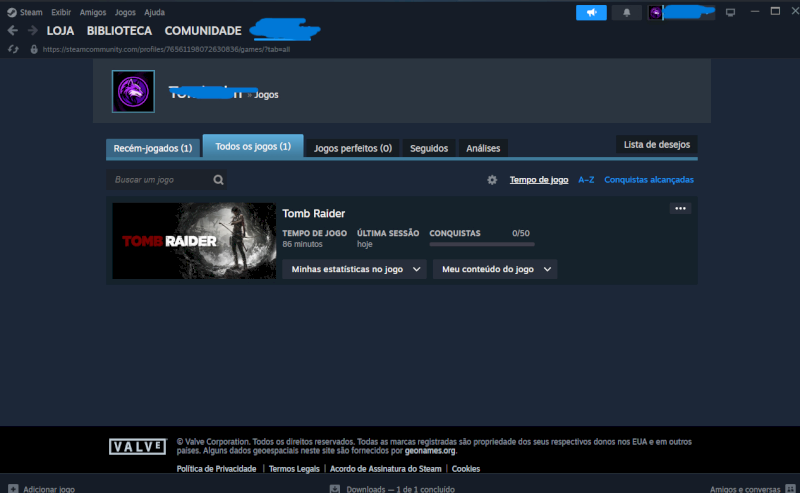
Task: Go to the LOJA section
Action: coord(60,31)
